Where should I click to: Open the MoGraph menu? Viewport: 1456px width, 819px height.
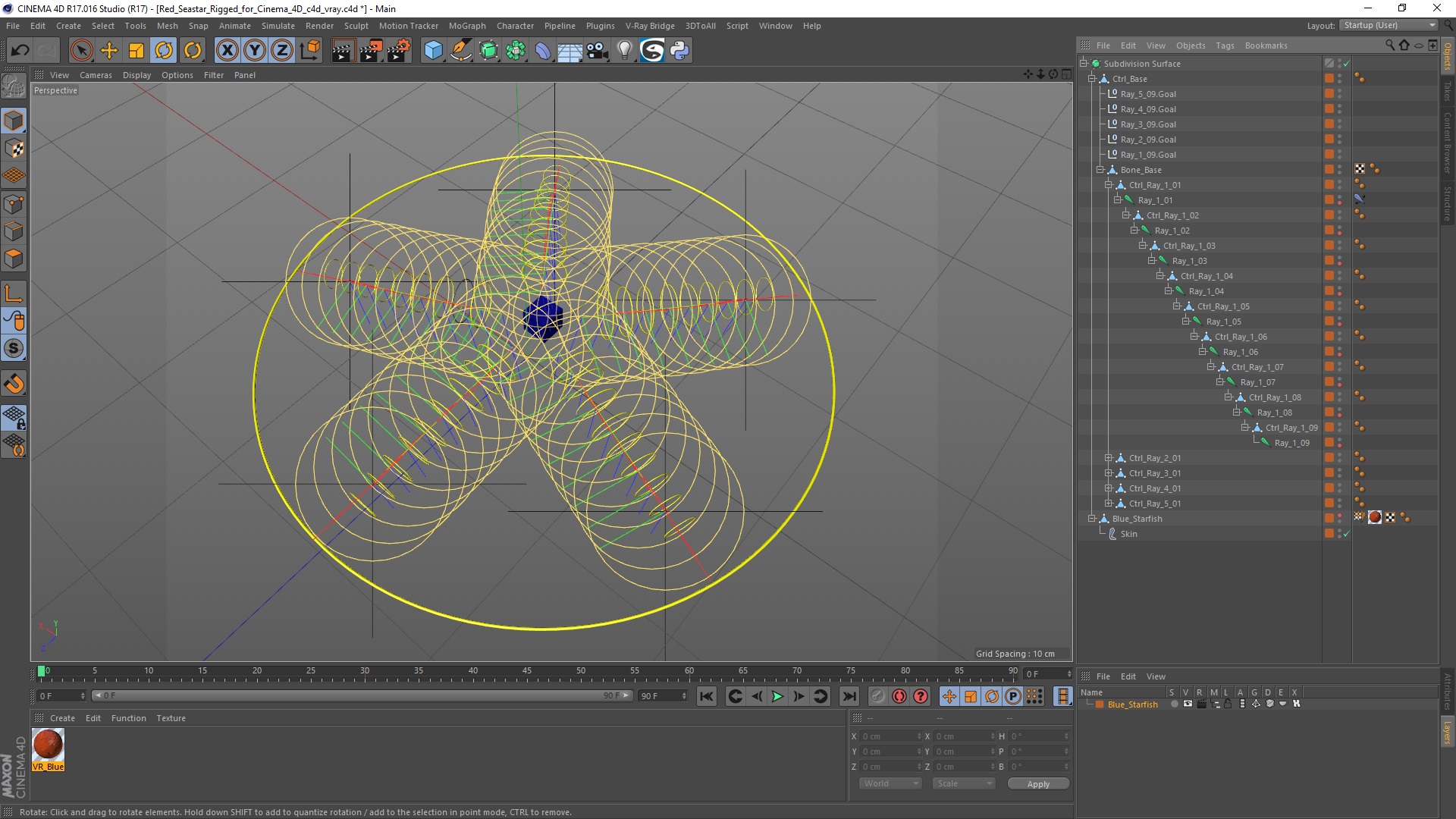click(x=467, y=26)
